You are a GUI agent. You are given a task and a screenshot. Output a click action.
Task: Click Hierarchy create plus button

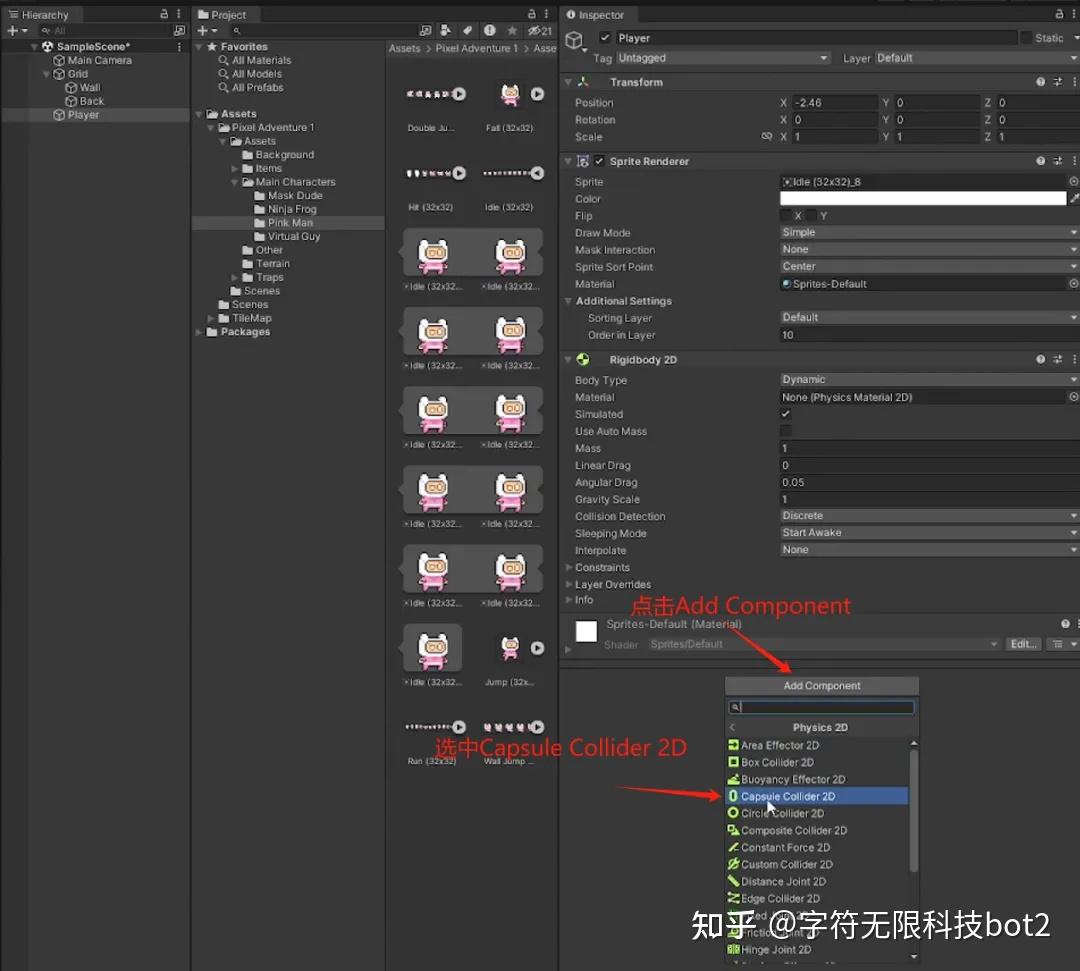17,31
